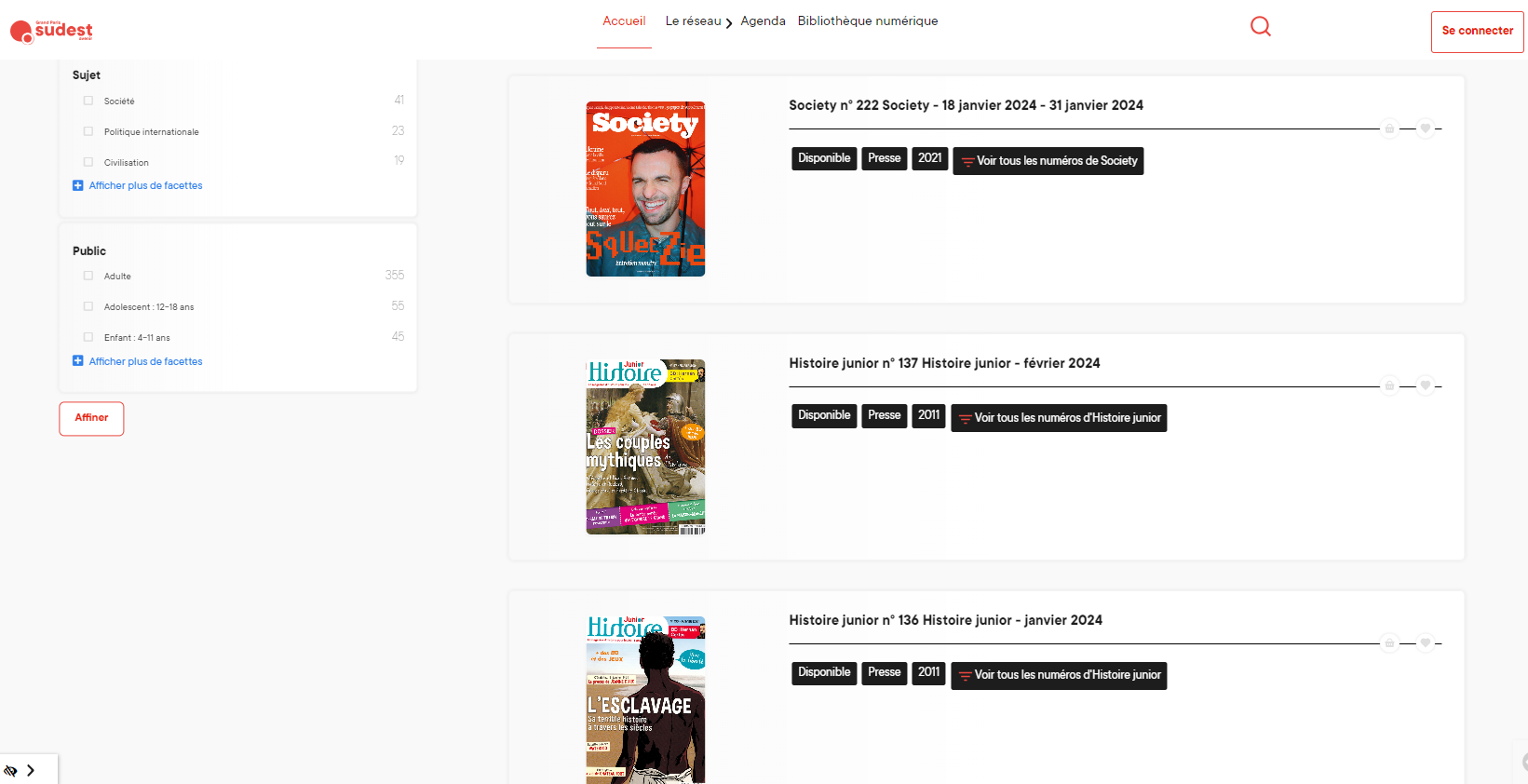1528x784 pixels.
Task: Click the Public facet heading
Action: coord(89,251)
